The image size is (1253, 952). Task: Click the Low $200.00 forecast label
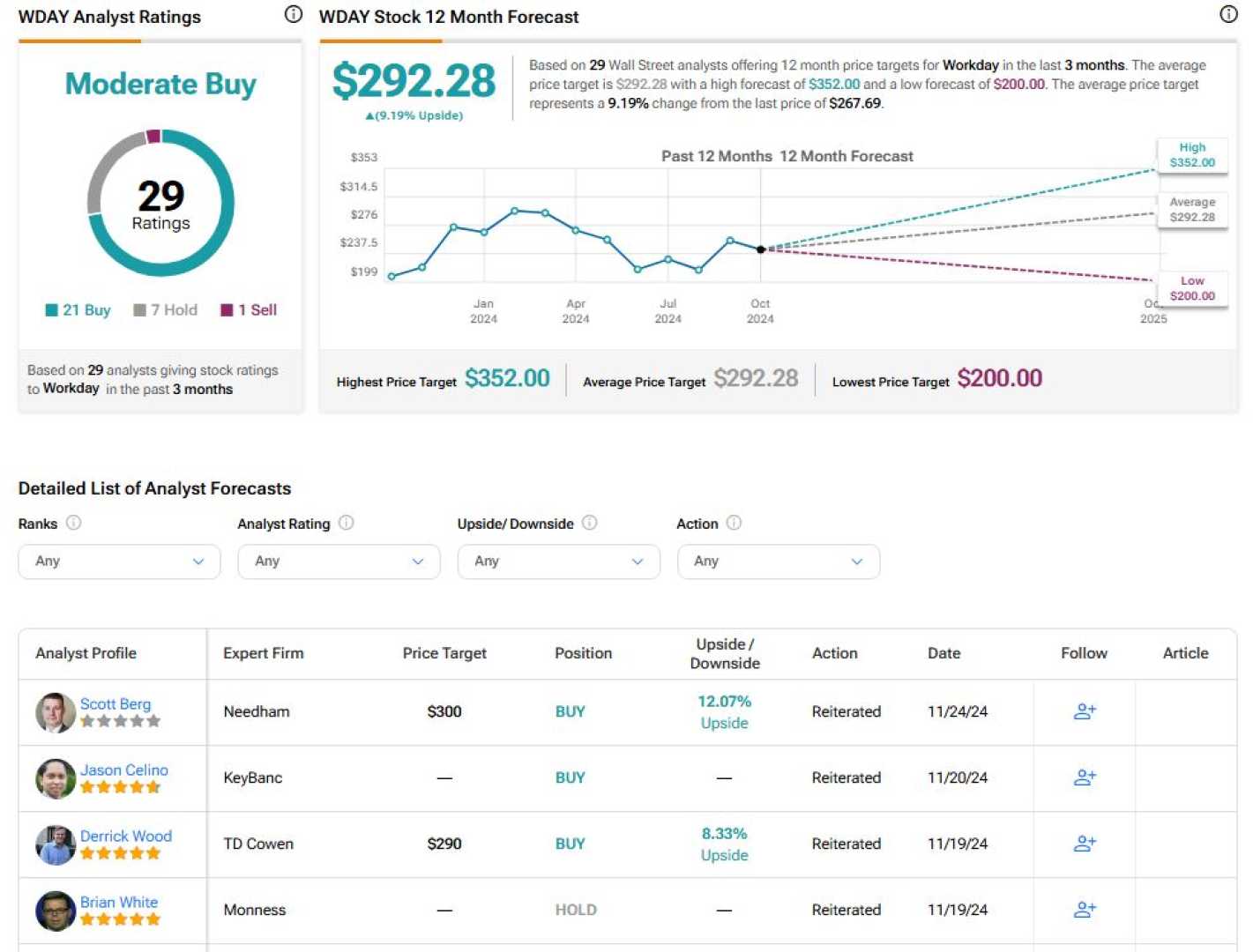pos(1192,288)
